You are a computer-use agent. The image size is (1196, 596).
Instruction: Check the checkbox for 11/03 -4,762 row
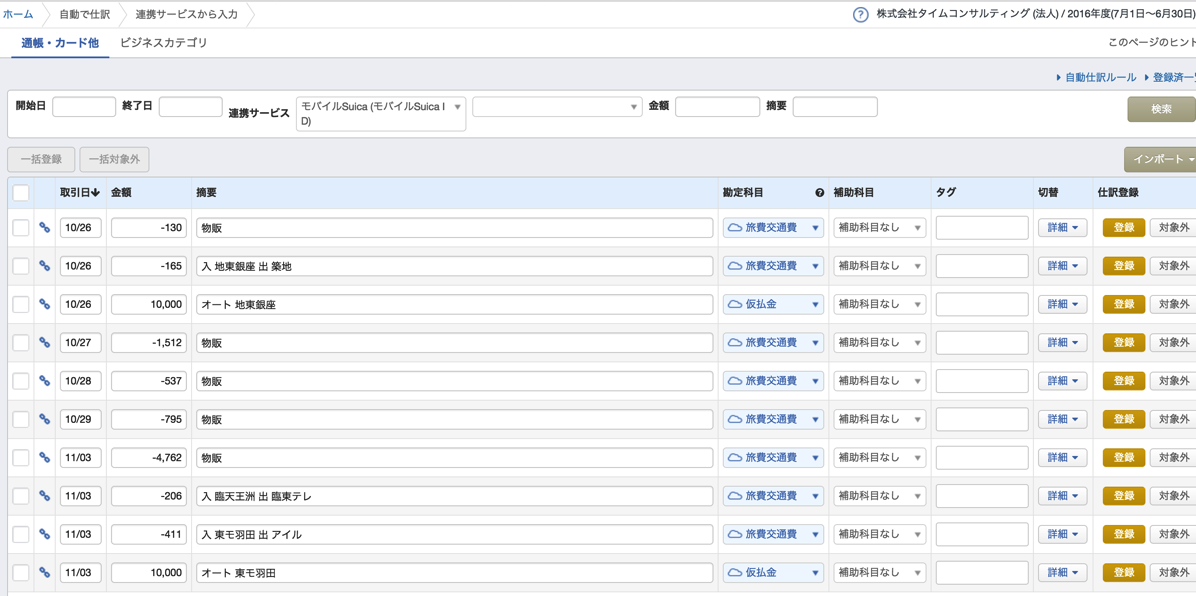[21, 458]
